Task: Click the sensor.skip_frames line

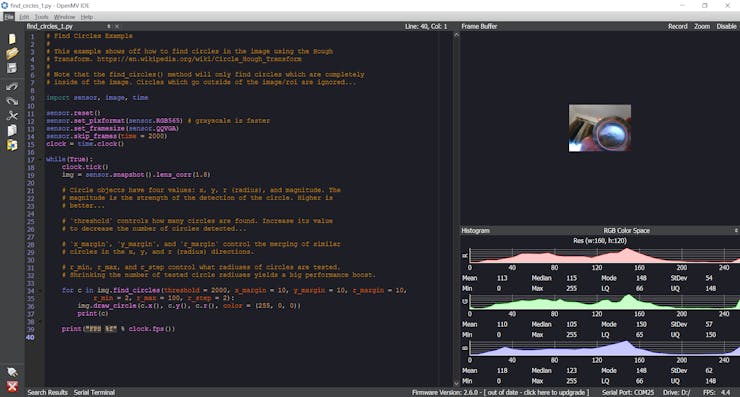Action: point(107,136)
